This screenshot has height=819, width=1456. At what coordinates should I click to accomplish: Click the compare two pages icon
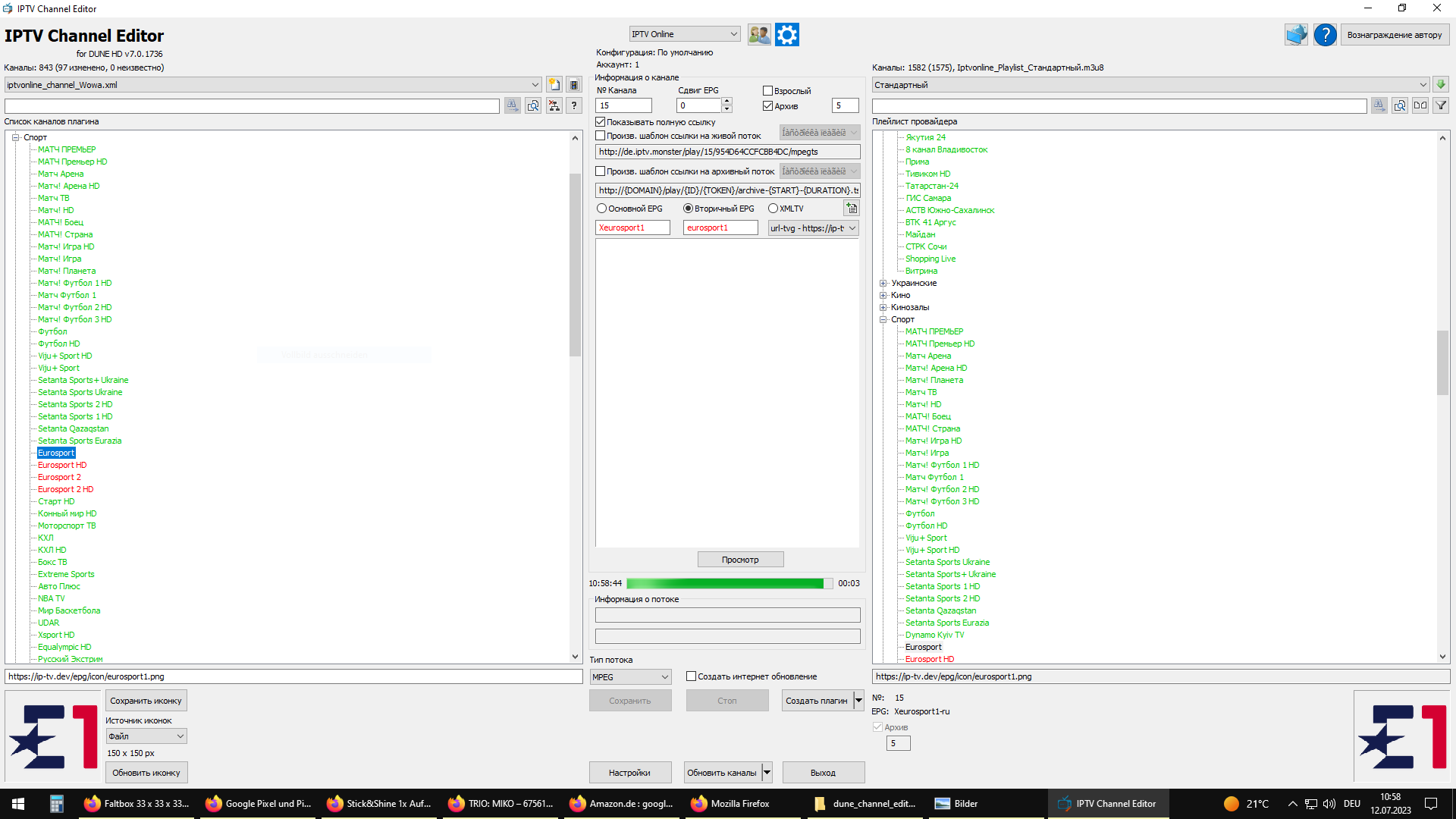coord(1420,105)
